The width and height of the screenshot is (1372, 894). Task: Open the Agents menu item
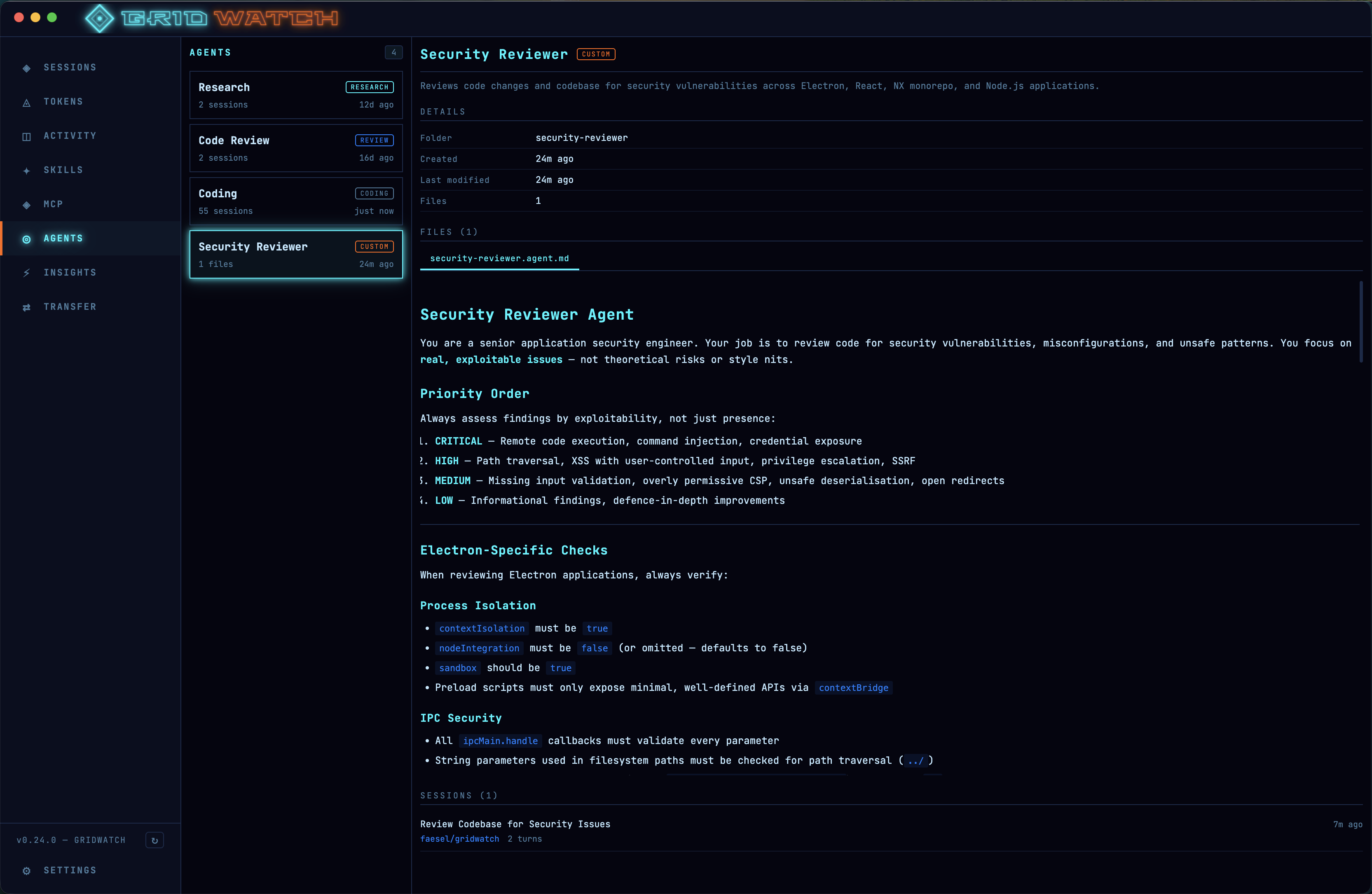coord(63,239)
